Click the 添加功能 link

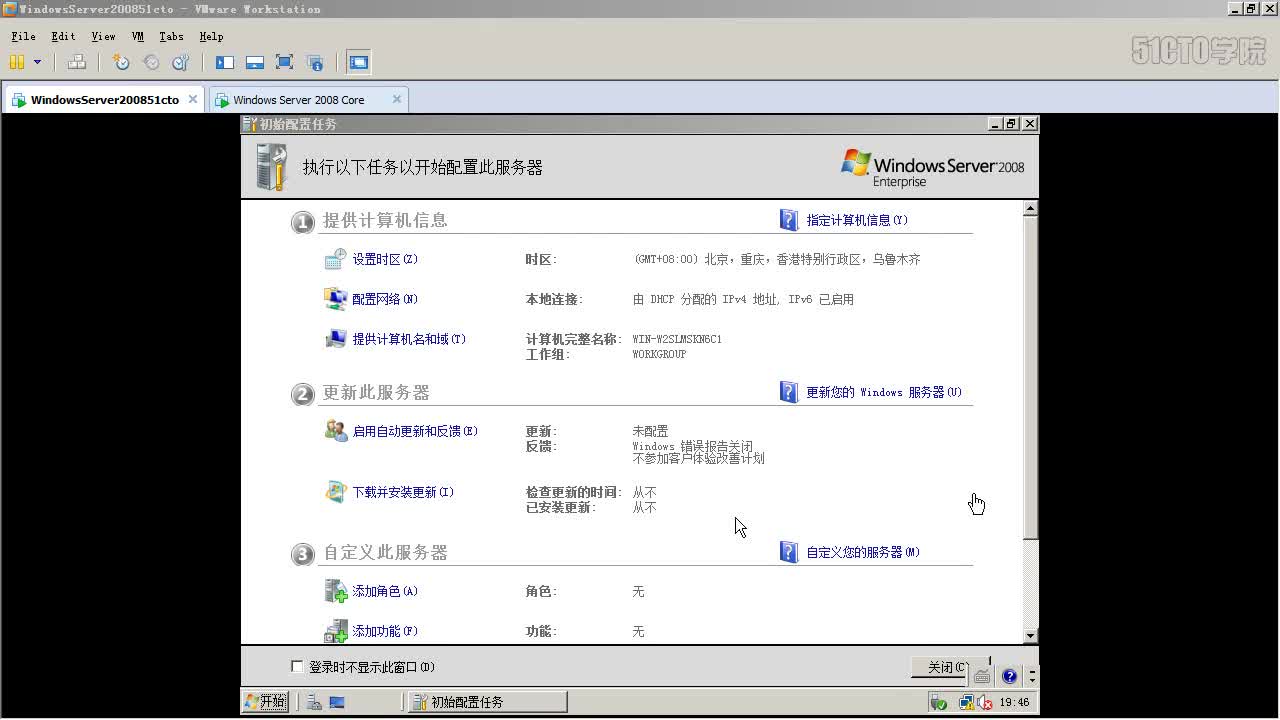[385, 631]
